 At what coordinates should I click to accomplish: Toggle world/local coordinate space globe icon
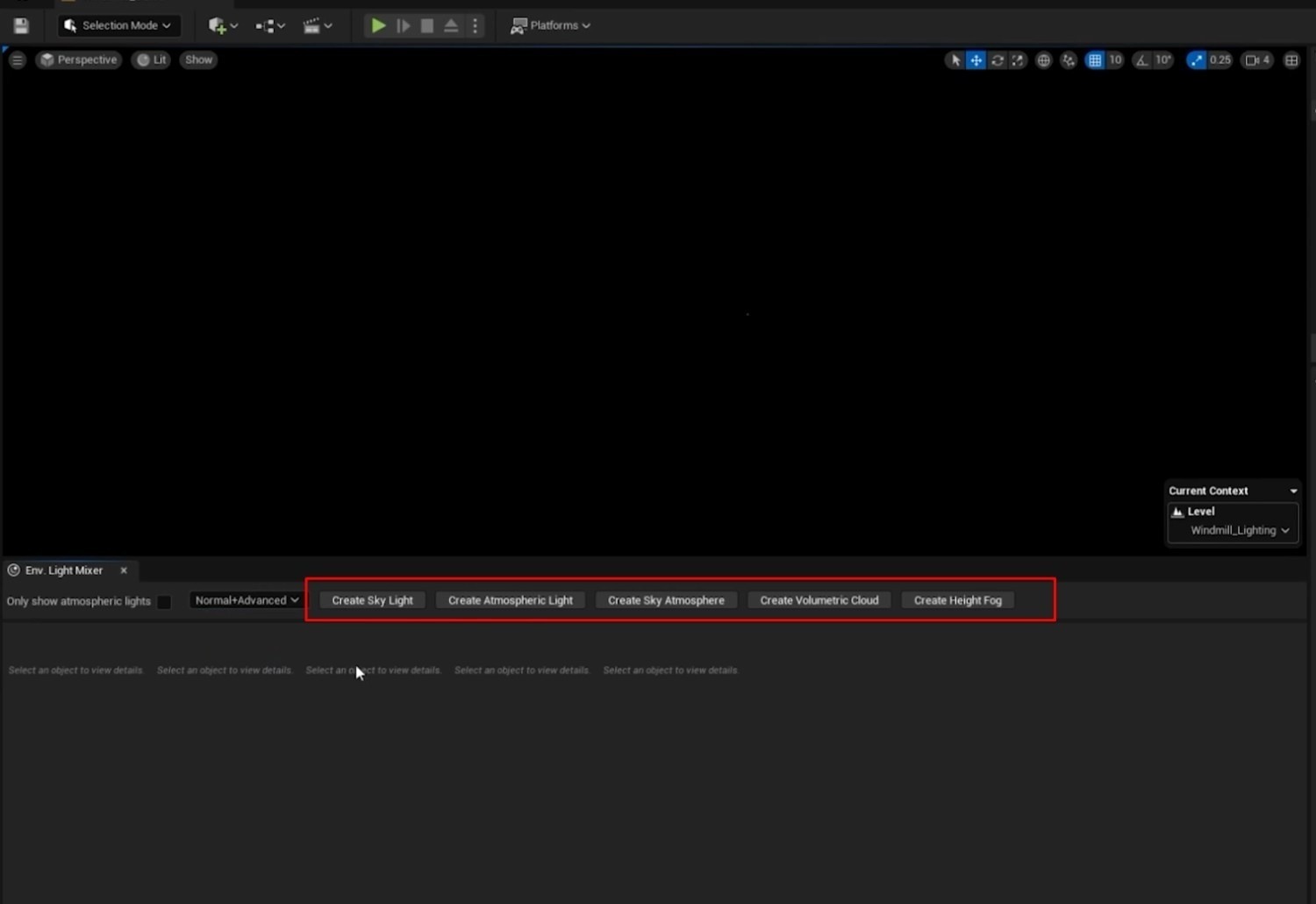click(x=1043, y=60)
